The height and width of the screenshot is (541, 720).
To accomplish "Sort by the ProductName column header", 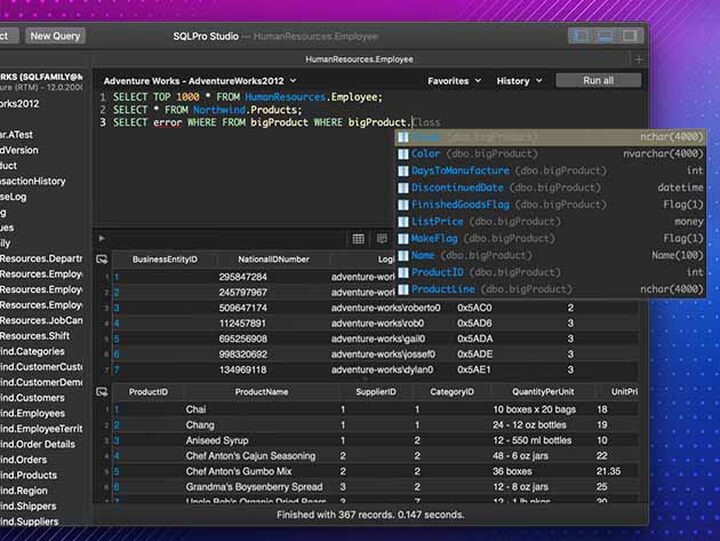I will (261, 392).
